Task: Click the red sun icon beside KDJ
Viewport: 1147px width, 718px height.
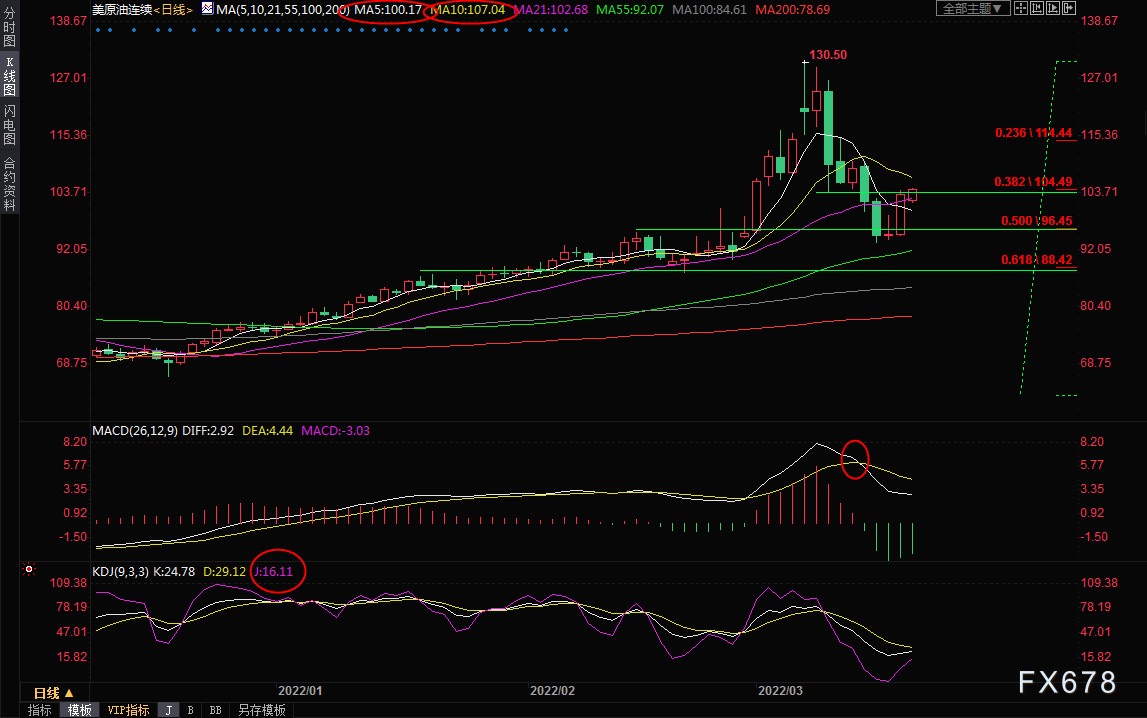Action: pyautogui.click(x=30, y=570)
